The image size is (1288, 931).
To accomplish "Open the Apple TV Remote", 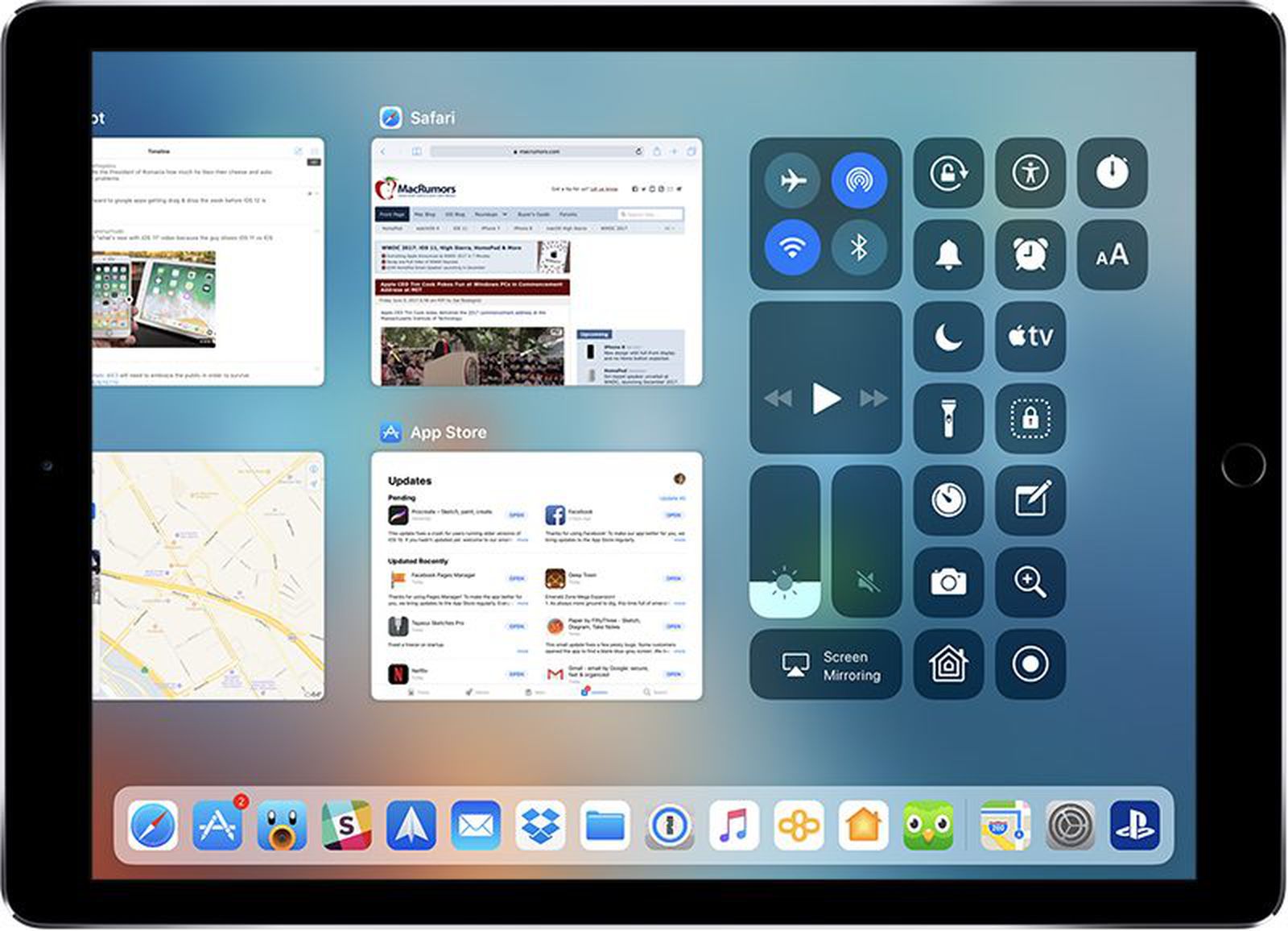I will [1030, 337].
